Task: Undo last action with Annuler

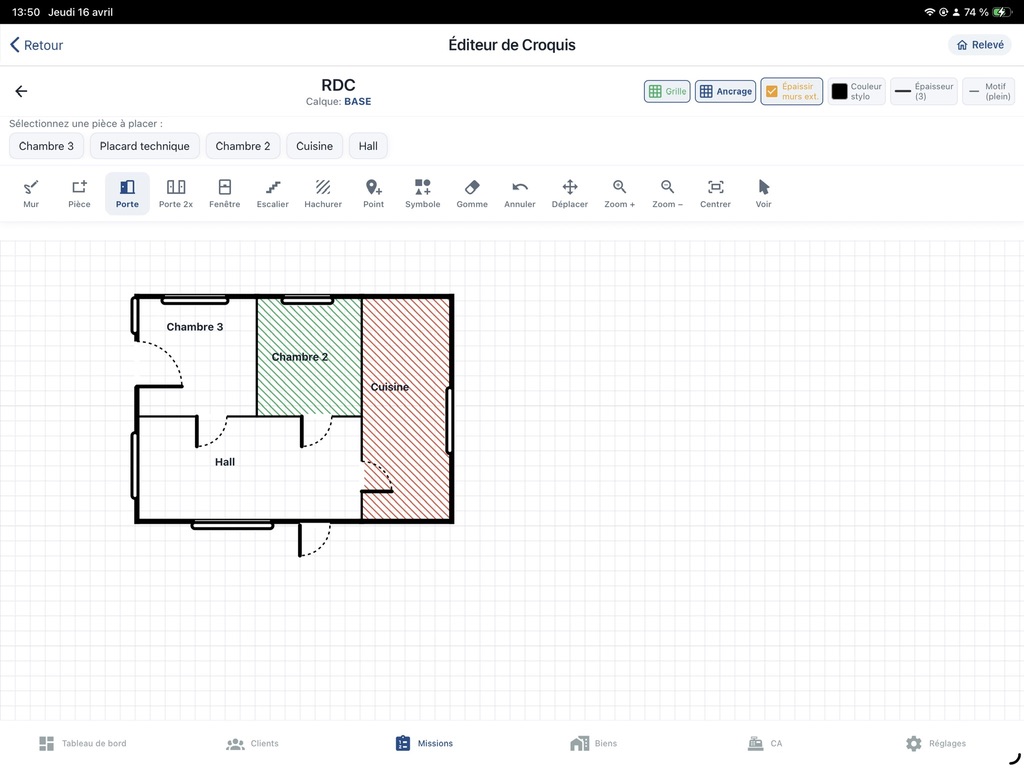Action: (x=520, y=193)
